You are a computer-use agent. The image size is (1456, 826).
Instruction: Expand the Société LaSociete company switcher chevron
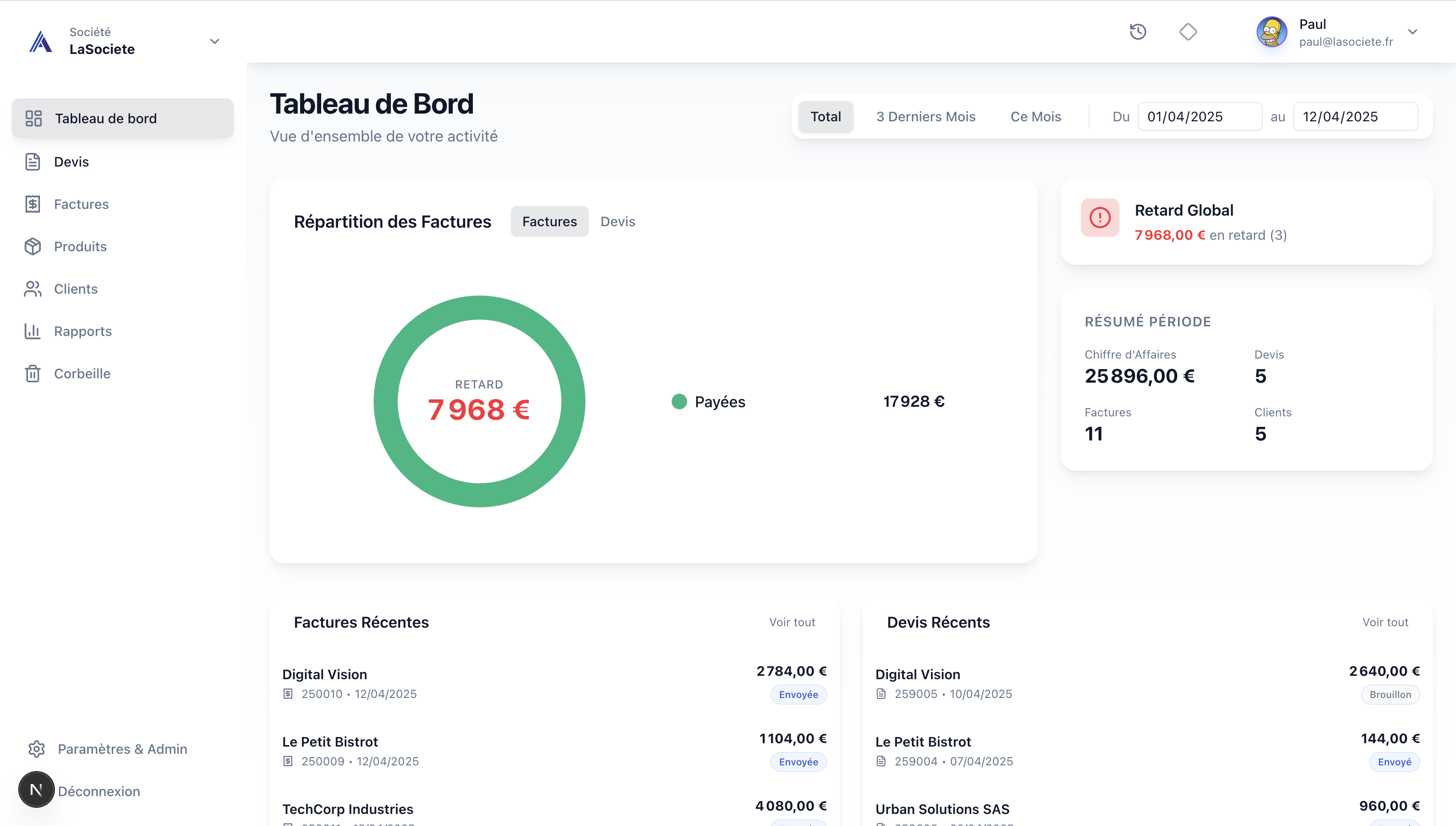[x=214, y=41]
